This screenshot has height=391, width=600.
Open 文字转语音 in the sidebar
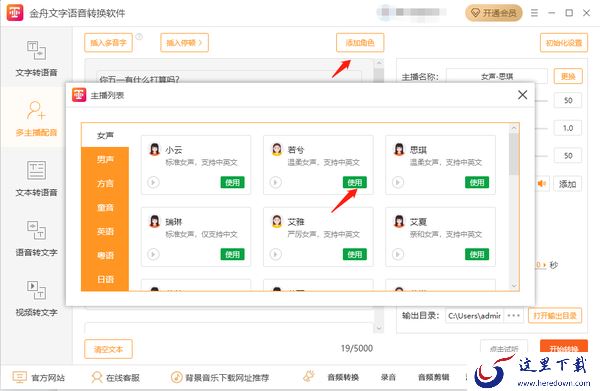36,59
